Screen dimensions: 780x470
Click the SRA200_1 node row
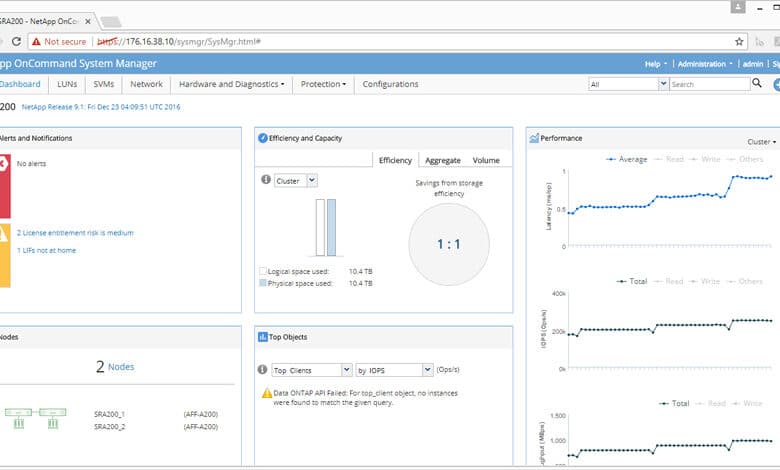[156, 414]
